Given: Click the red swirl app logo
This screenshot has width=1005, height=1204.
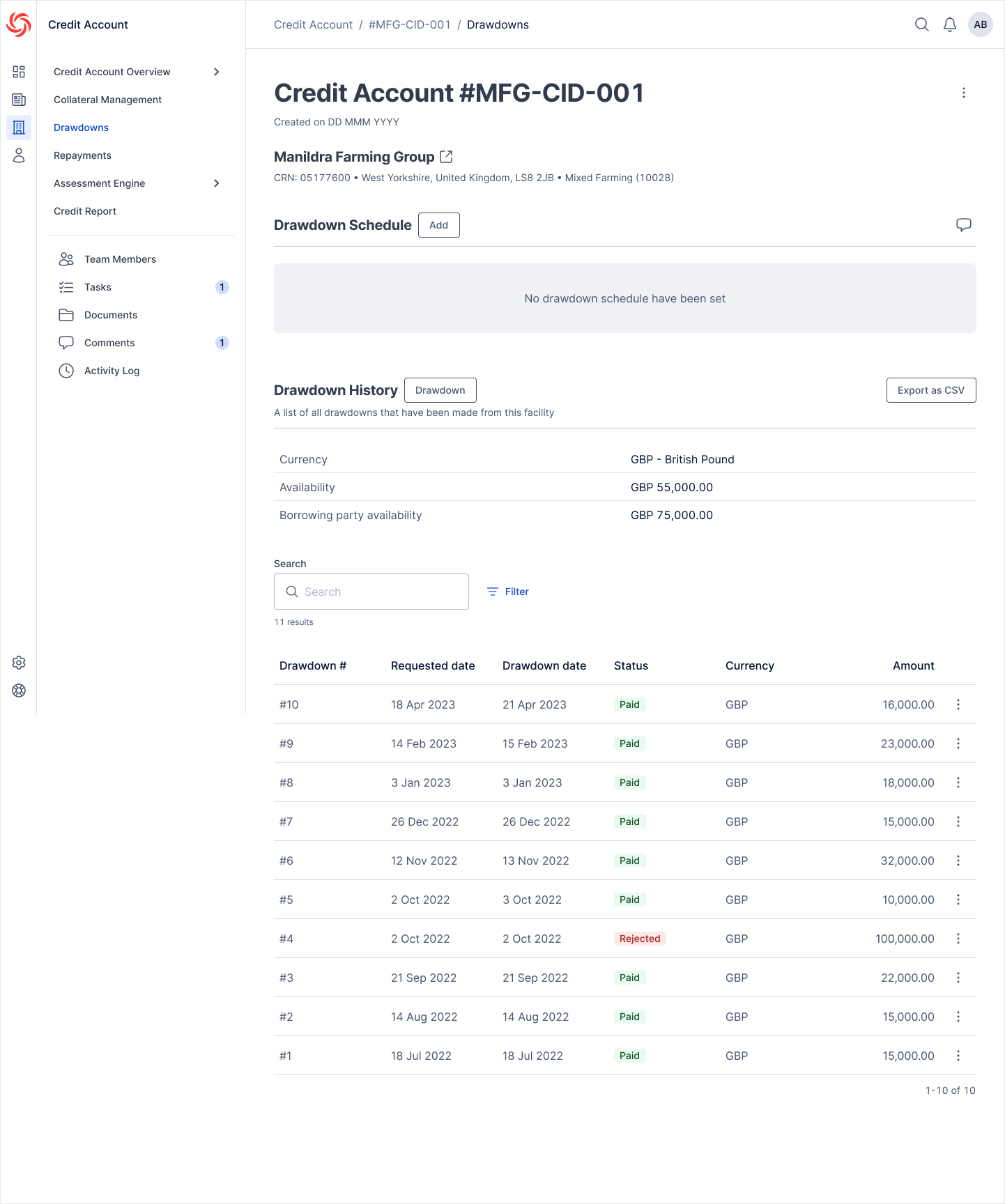Looking at the screenshot, I should point(19,24).
